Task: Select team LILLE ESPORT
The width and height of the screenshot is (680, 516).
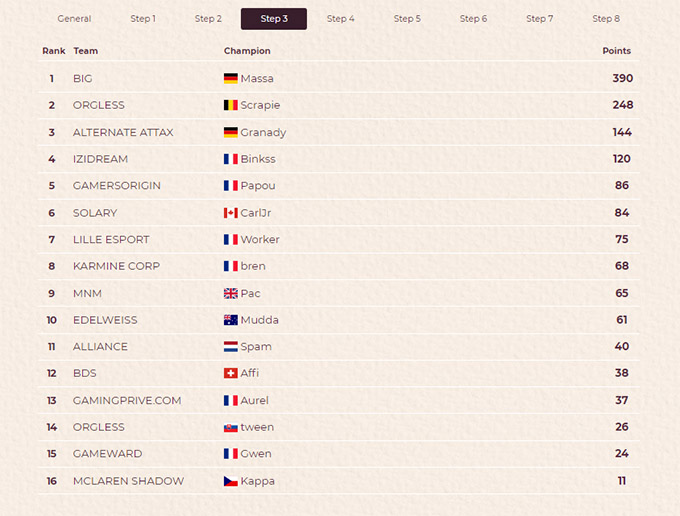Action: click(111, 239)
